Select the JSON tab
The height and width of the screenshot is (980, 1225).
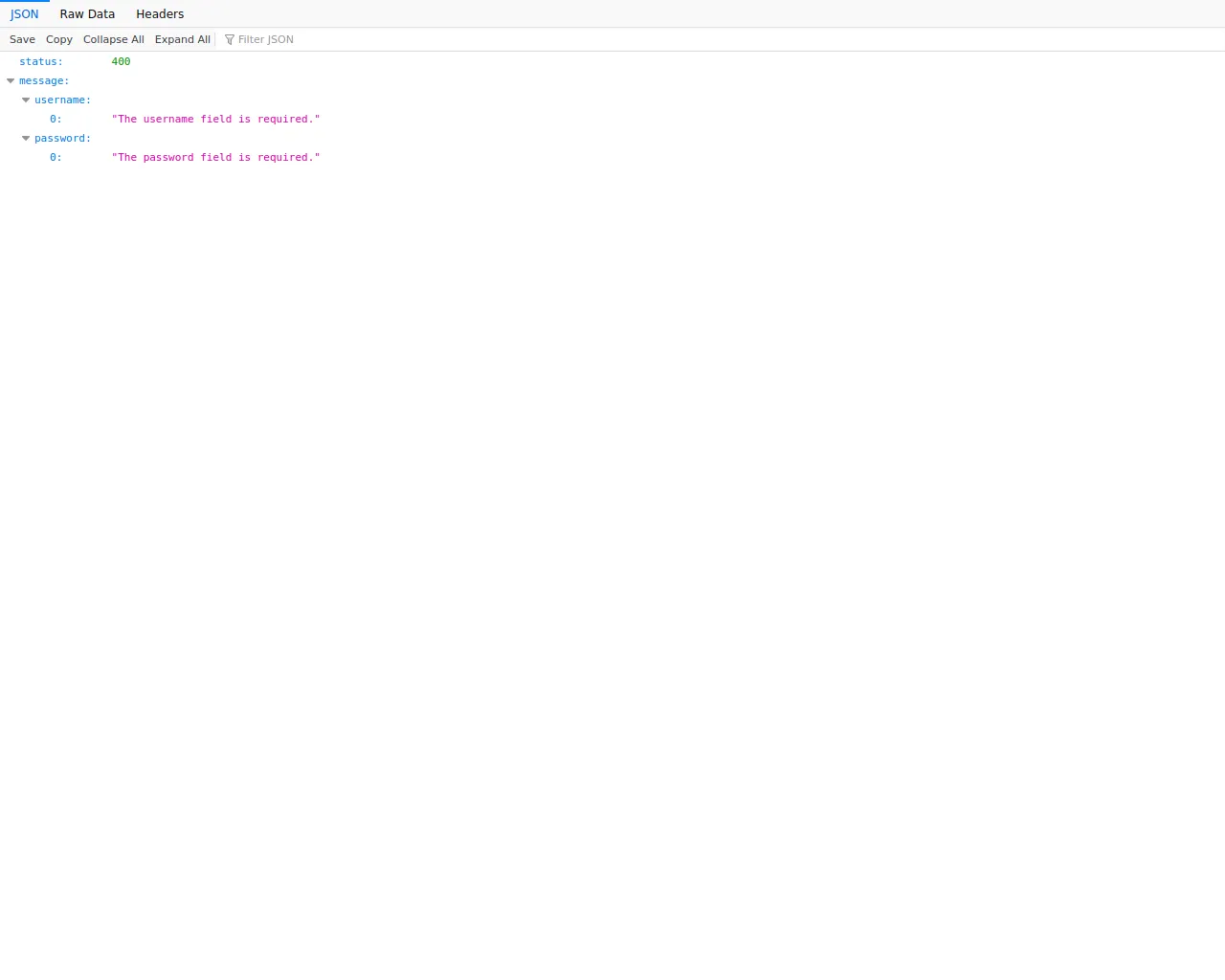pyautogui.click(x=25, y=14)
